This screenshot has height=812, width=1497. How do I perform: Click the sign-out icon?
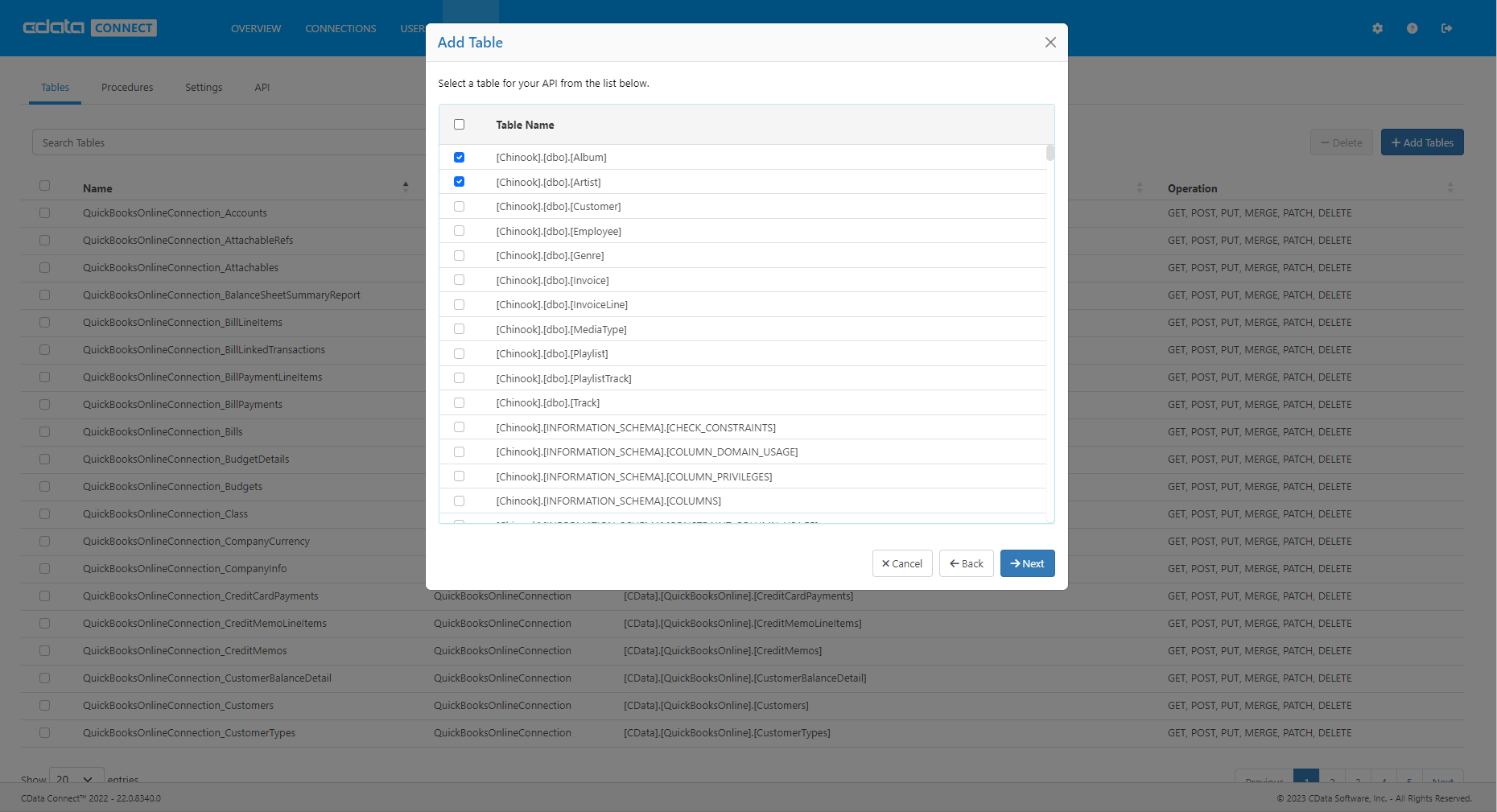(1446, 28)
